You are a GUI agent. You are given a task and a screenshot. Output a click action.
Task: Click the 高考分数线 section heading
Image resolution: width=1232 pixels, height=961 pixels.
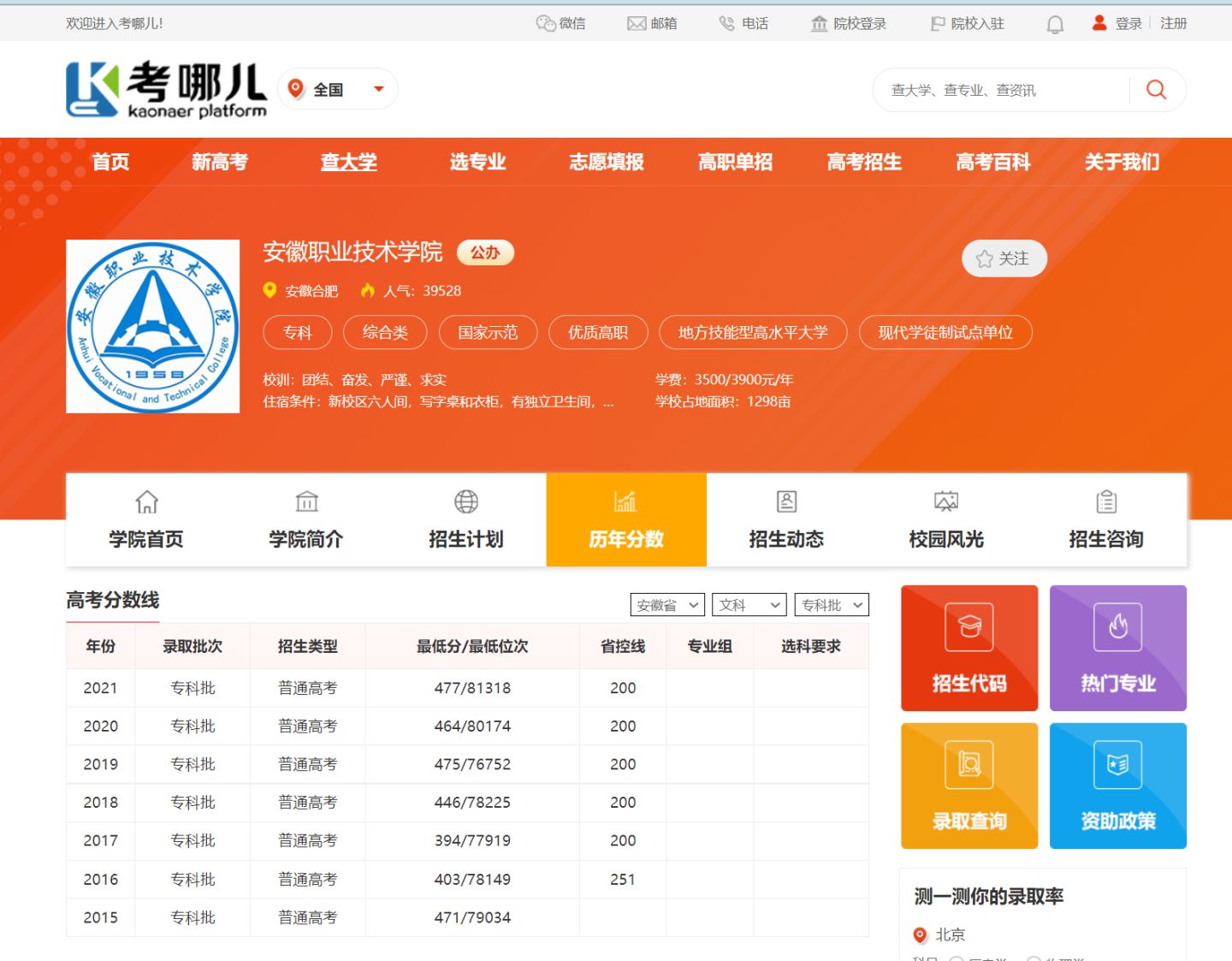point(113,600)
